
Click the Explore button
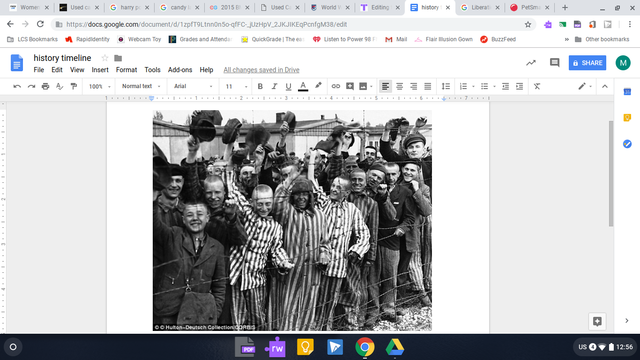tap(597, 321)
